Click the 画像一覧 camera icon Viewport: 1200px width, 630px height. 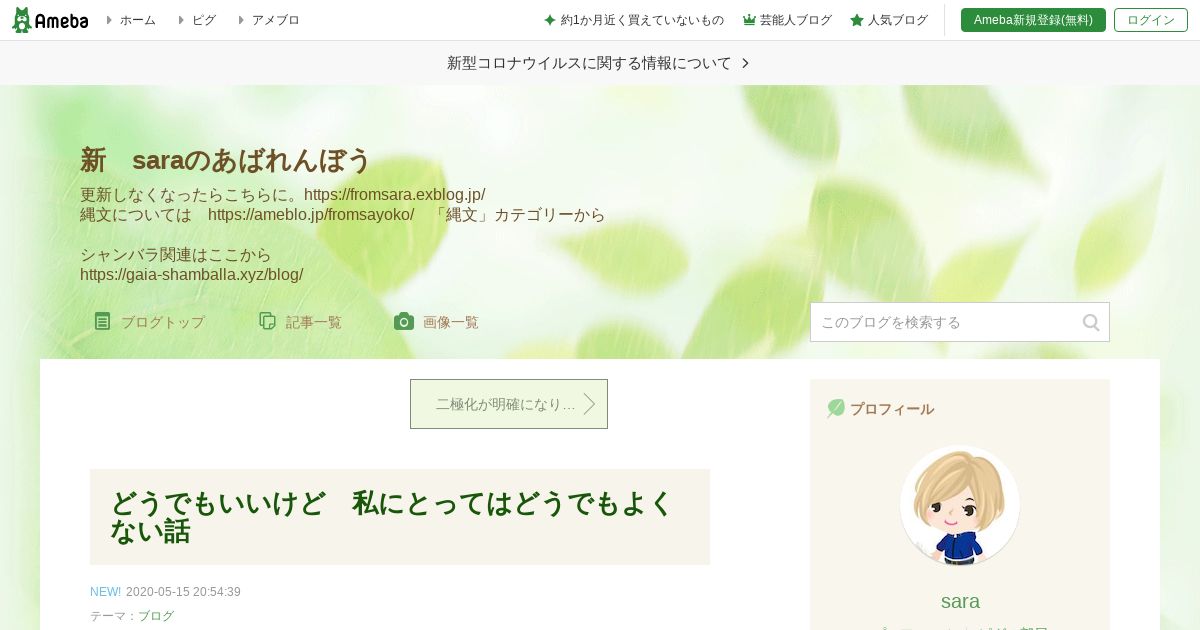click(404, 321)
